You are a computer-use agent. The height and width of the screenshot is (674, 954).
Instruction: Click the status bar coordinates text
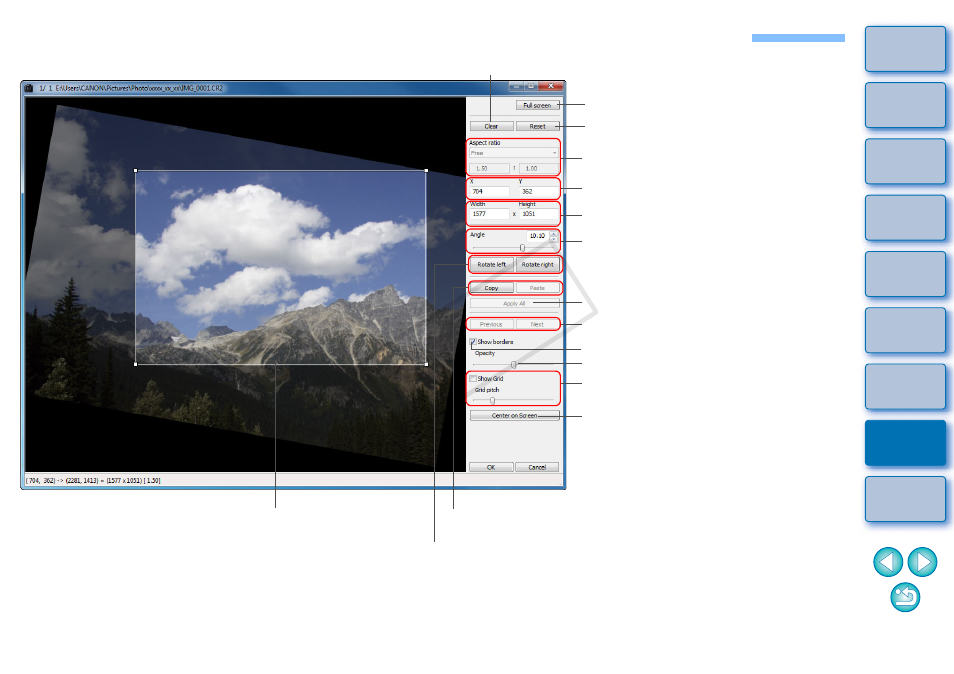(92, 481)
